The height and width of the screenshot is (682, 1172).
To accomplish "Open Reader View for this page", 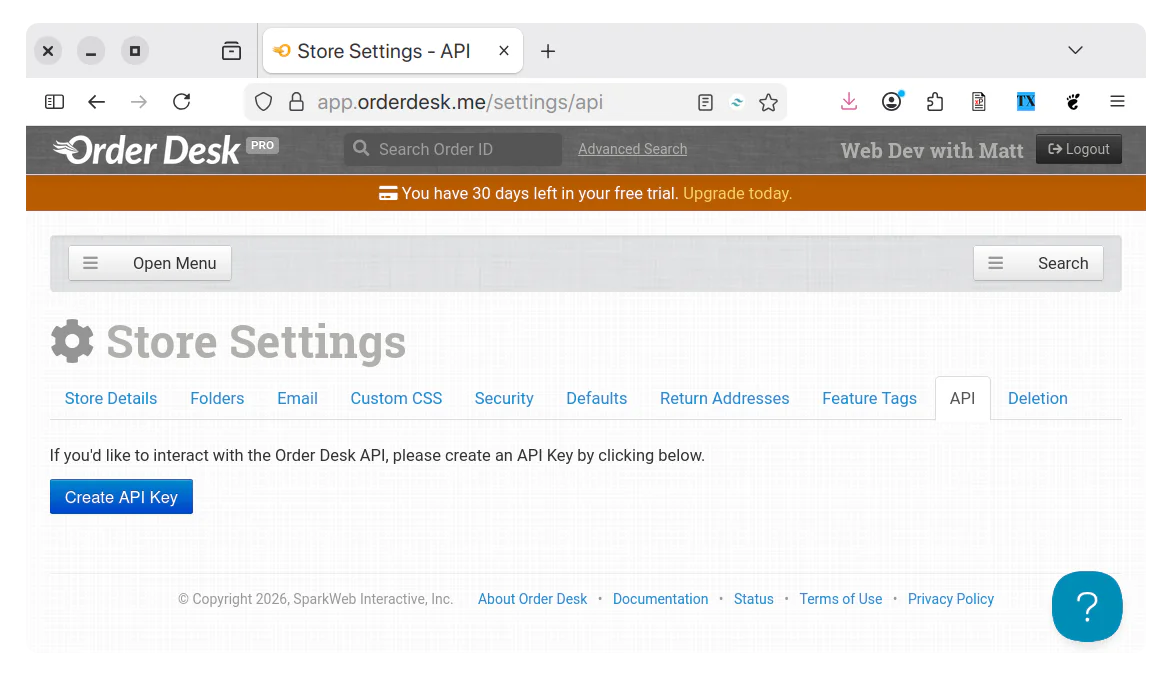I will [705, 101].
